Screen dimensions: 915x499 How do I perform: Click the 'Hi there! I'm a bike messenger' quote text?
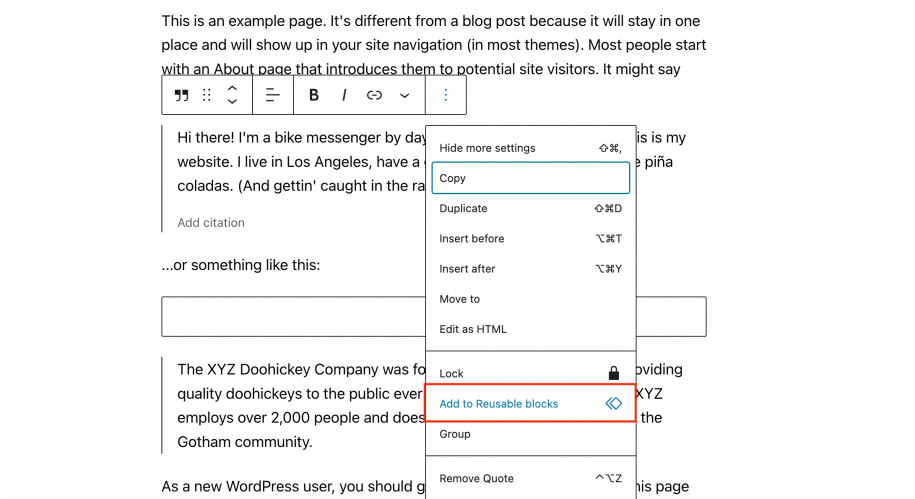tap(301, 162)
